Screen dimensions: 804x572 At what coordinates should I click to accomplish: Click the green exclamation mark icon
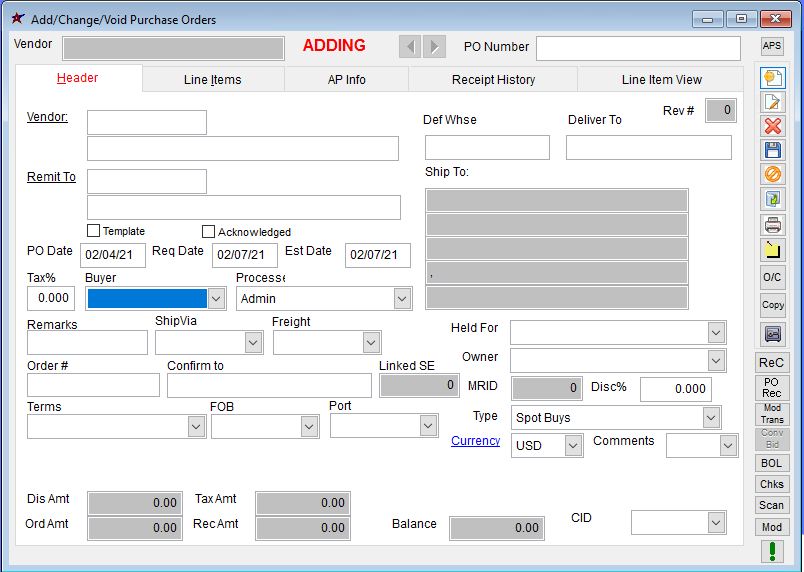(772, 551)
